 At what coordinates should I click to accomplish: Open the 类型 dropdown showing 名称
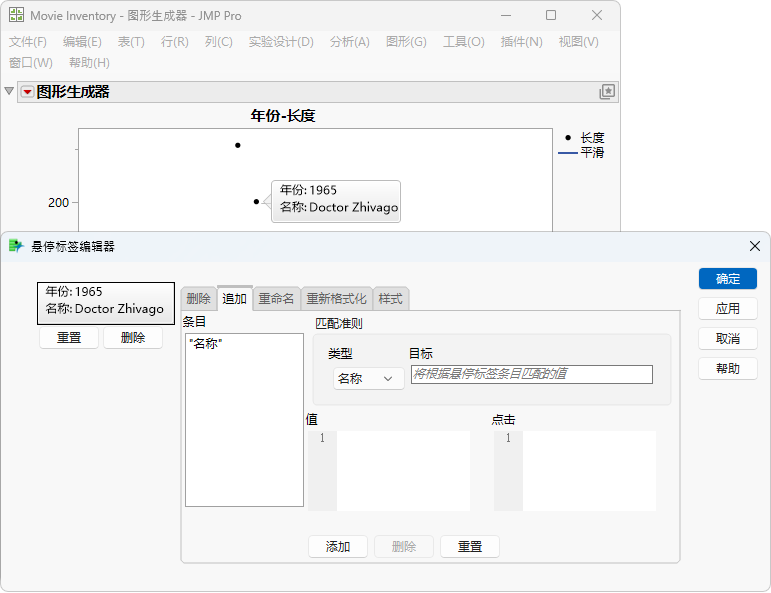368,379
